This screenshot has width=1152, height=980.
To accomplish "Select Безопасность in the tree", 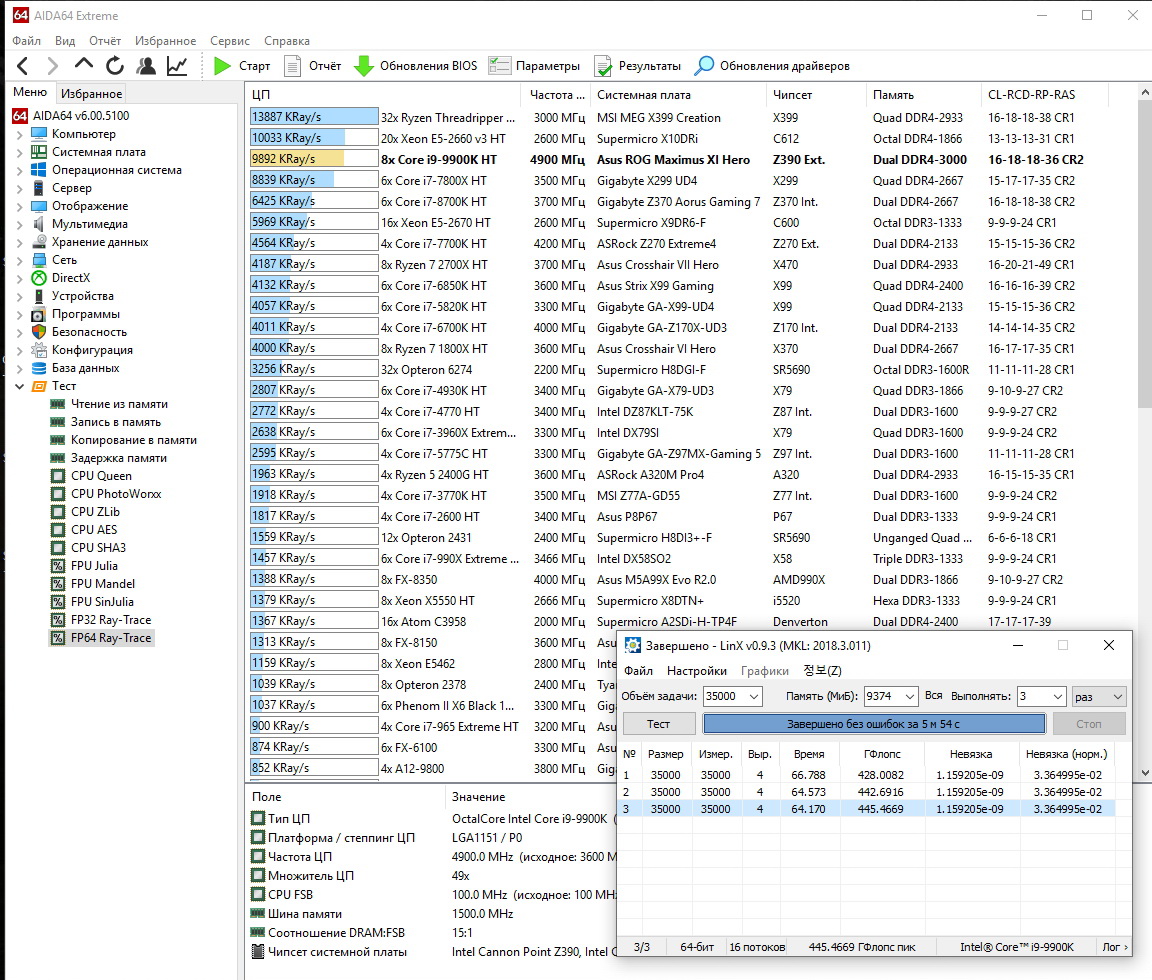I will pos(89,332).
